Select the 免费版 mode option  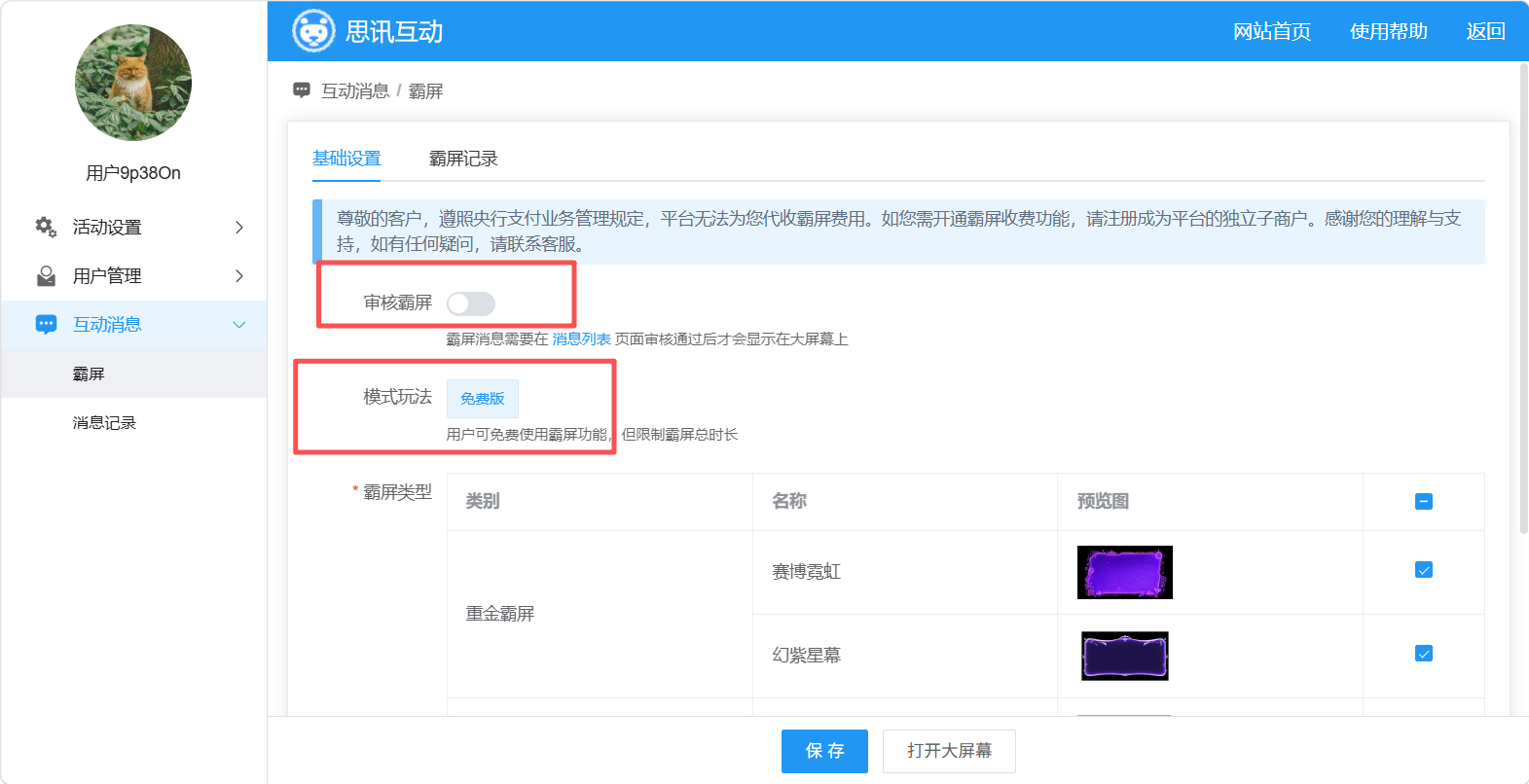[483, 399]
